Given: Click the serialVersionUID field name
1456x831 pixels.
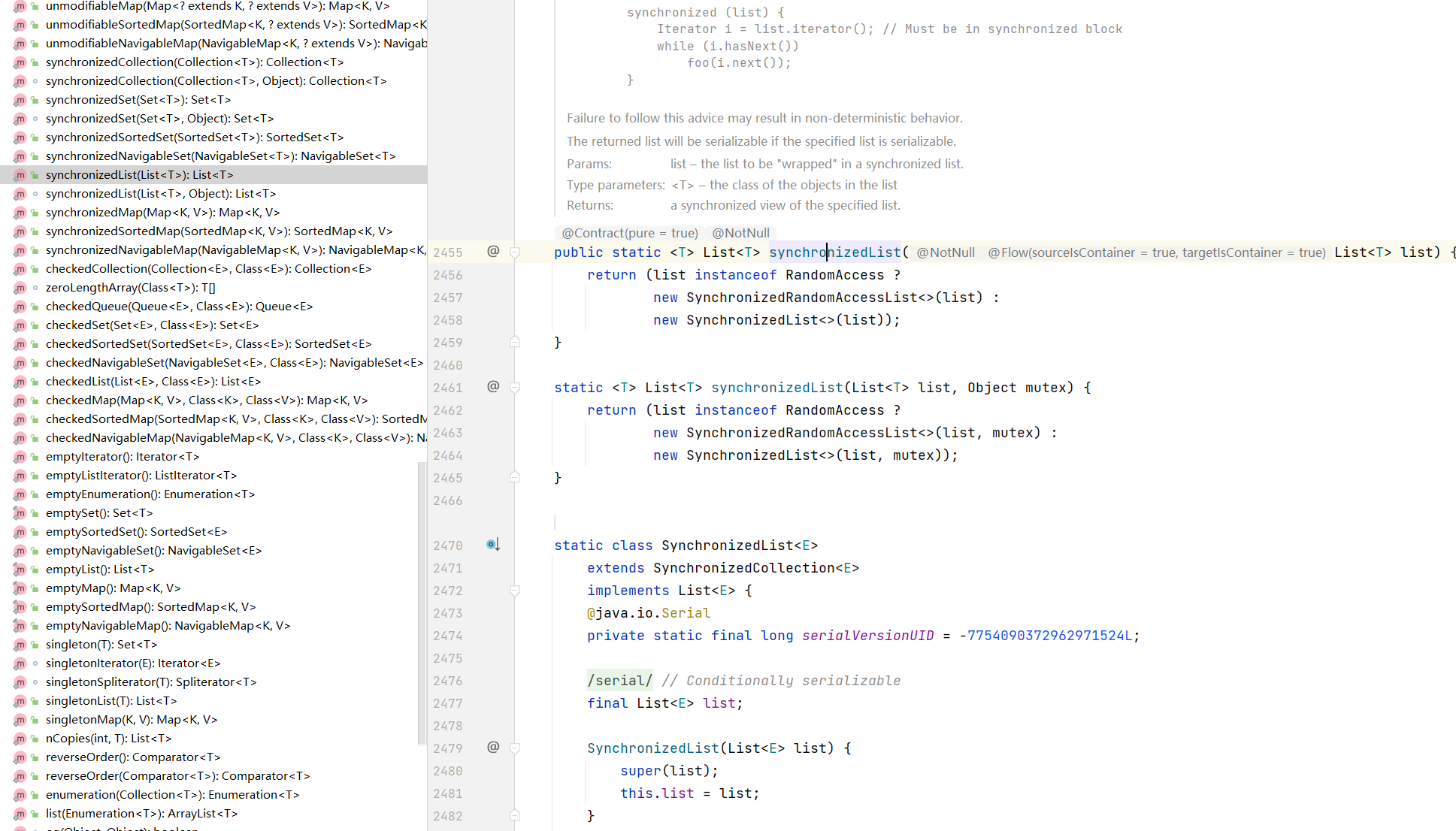Looking at the screenshot, I should (867, 636).
